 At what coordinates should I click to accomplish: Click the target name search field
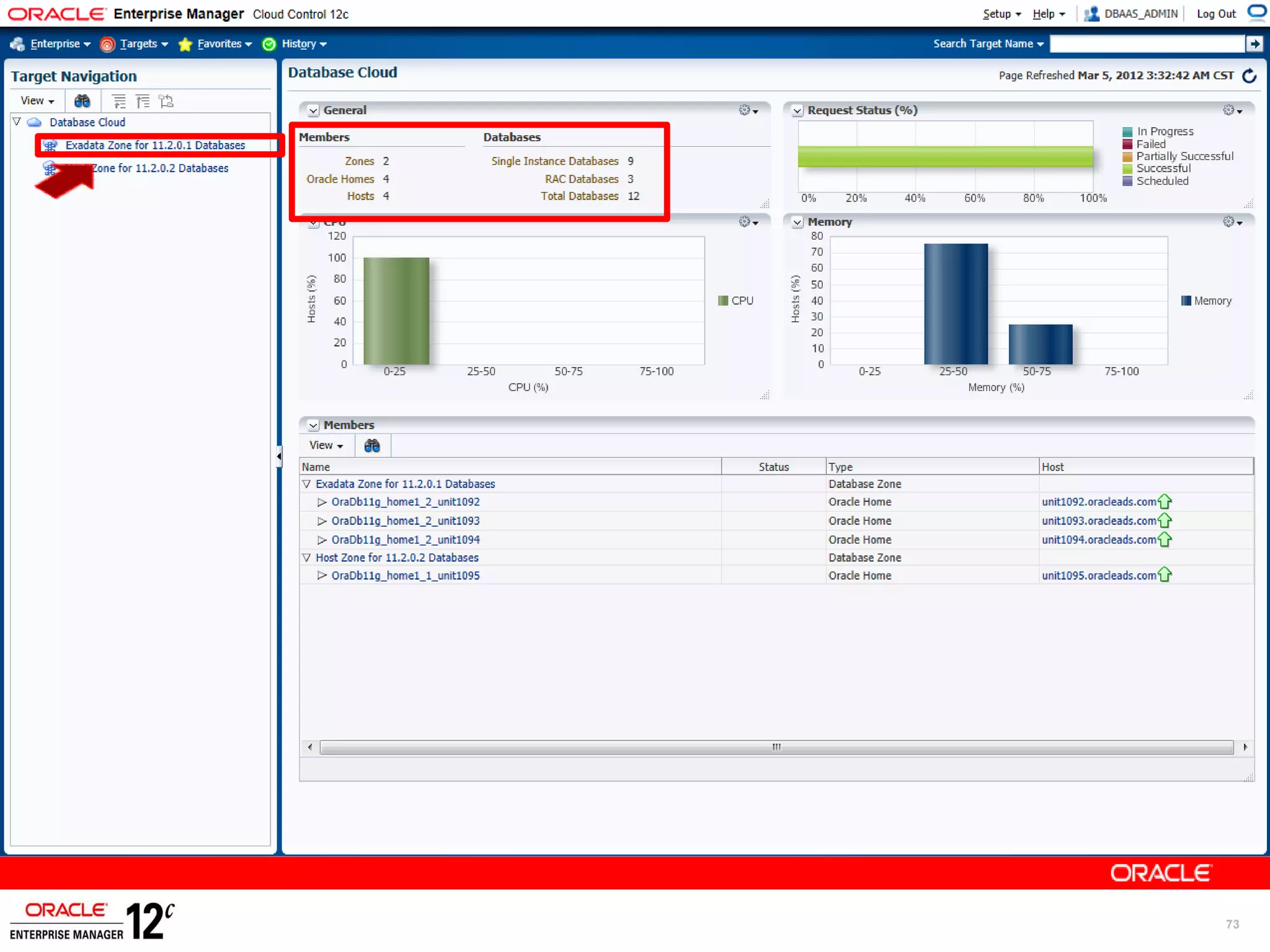[1147, 44]
